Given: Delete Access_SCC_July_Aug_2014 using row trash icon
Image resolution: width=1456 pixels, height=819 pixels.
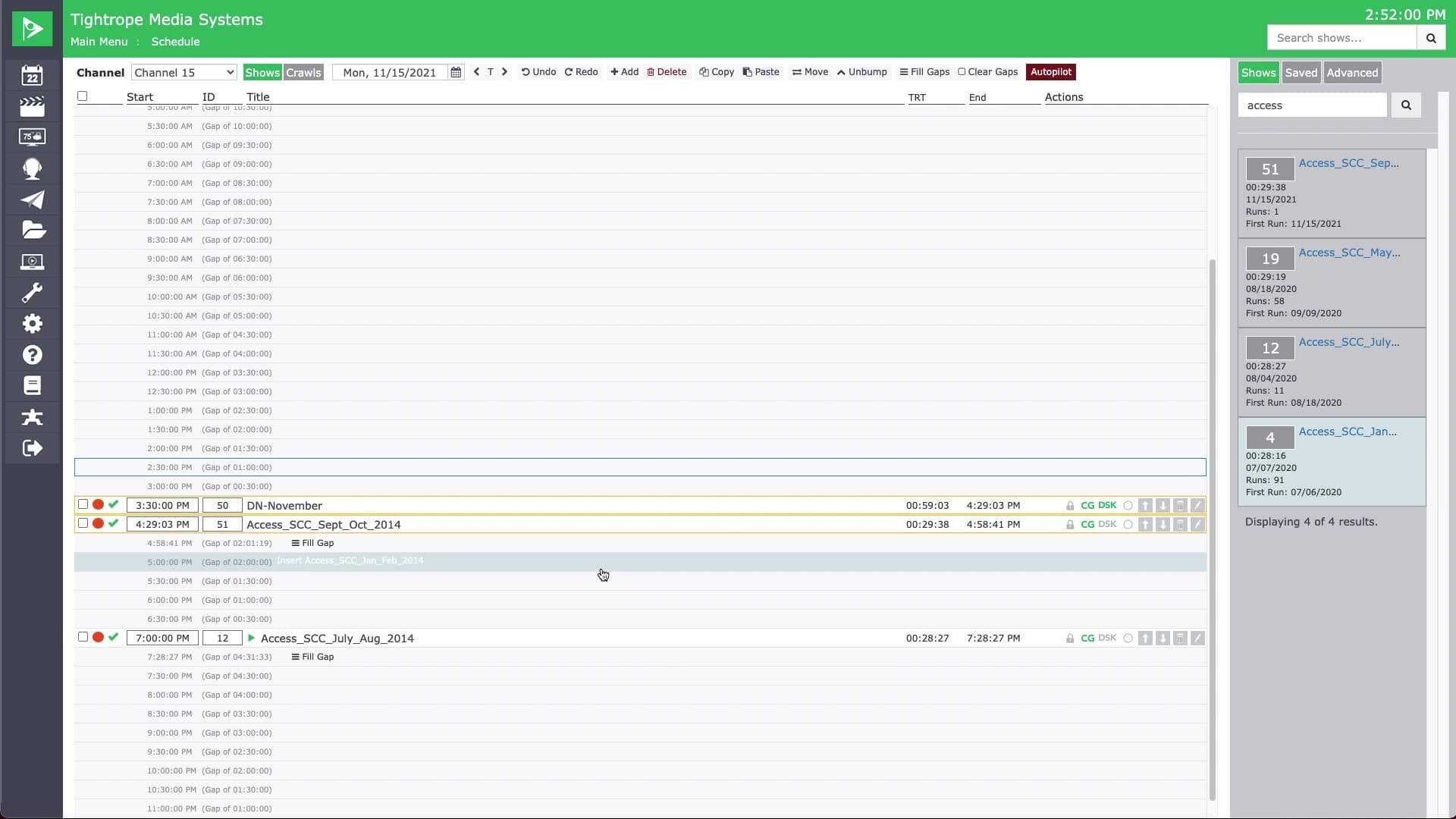Looking at the screenshot, I should click(x=1180, y=639).
